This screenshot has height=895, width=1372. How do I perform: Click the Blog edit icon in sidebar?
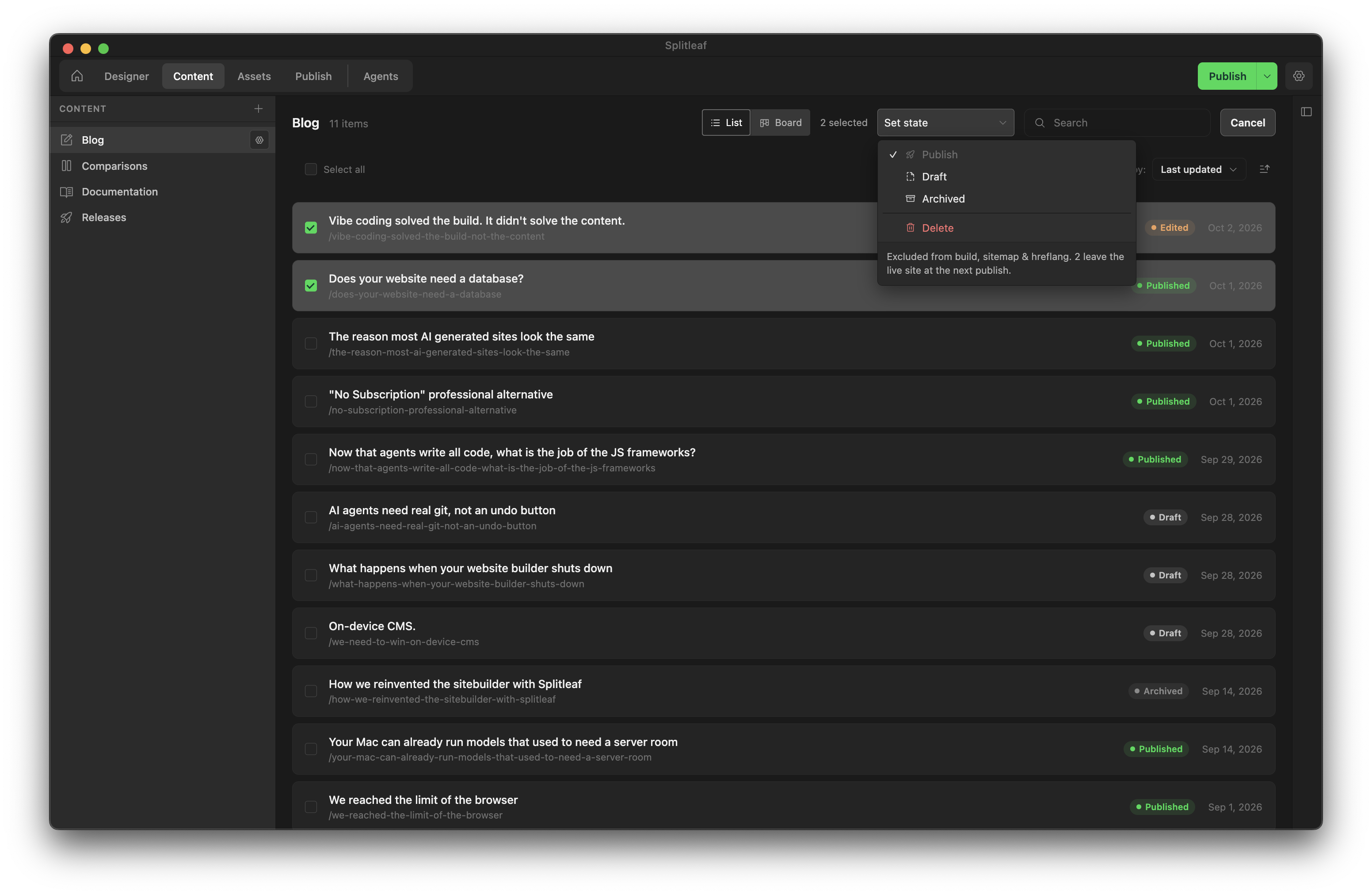[67, 140]
